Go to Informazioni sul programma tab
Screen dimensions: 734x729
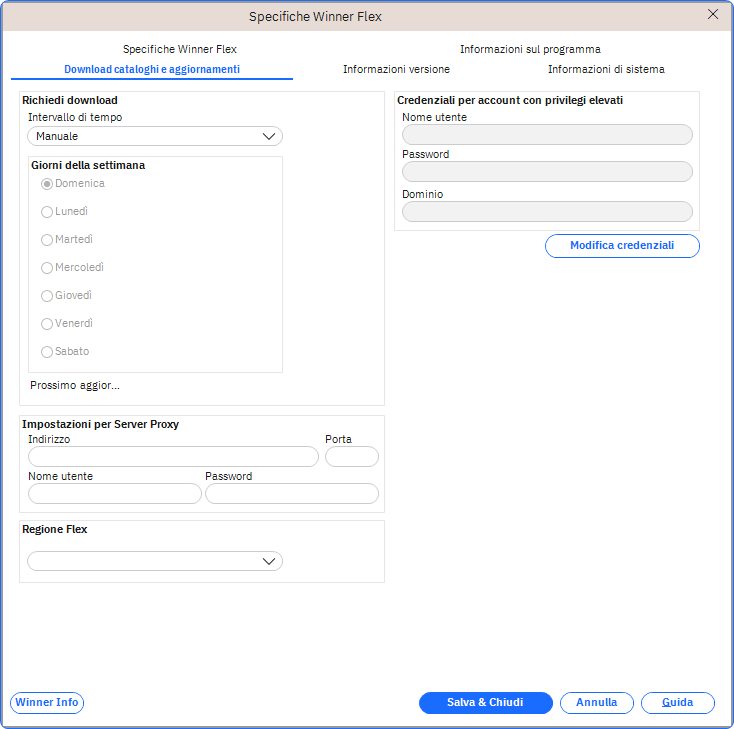coord(530,49)
